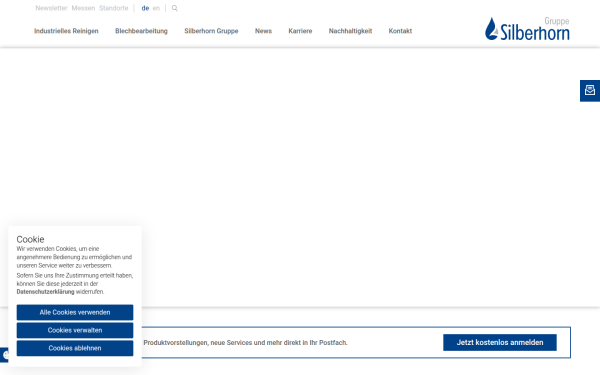Click the Silberhorn Gruppe logo
Image resolution: width=600 pixels, height=375 pixels.
pyautogui.click(x=527, y=29)
